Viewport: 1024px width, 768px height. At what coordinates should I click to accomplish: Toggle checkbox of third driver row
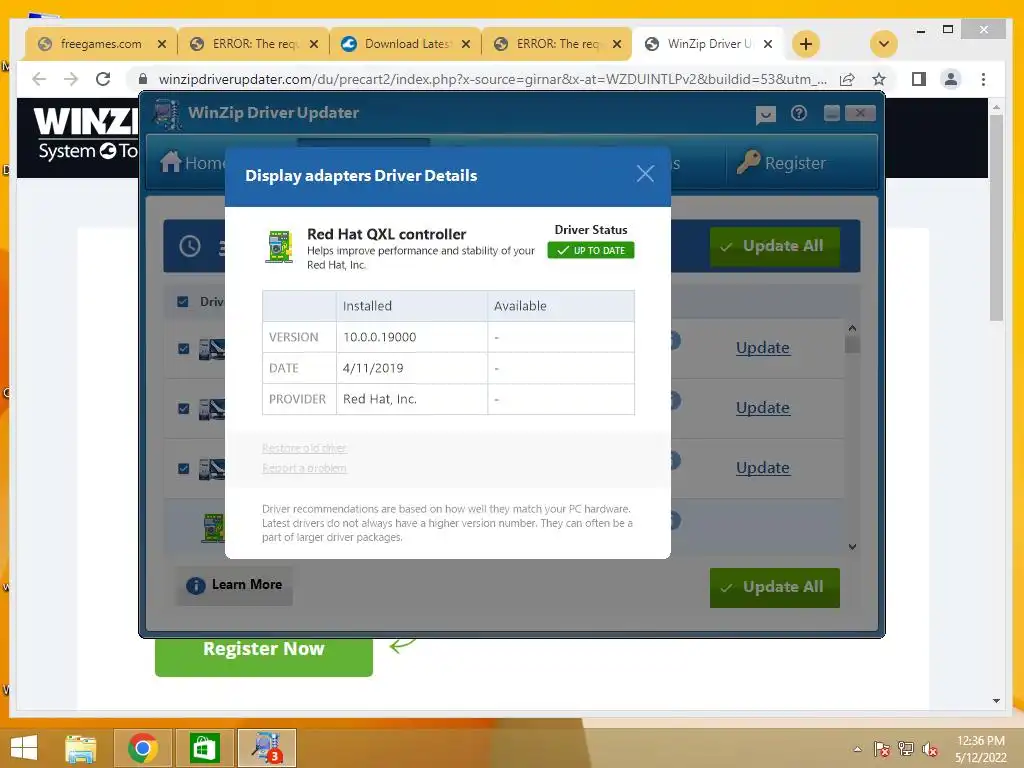pyautogui.click(x=184, y=468)
